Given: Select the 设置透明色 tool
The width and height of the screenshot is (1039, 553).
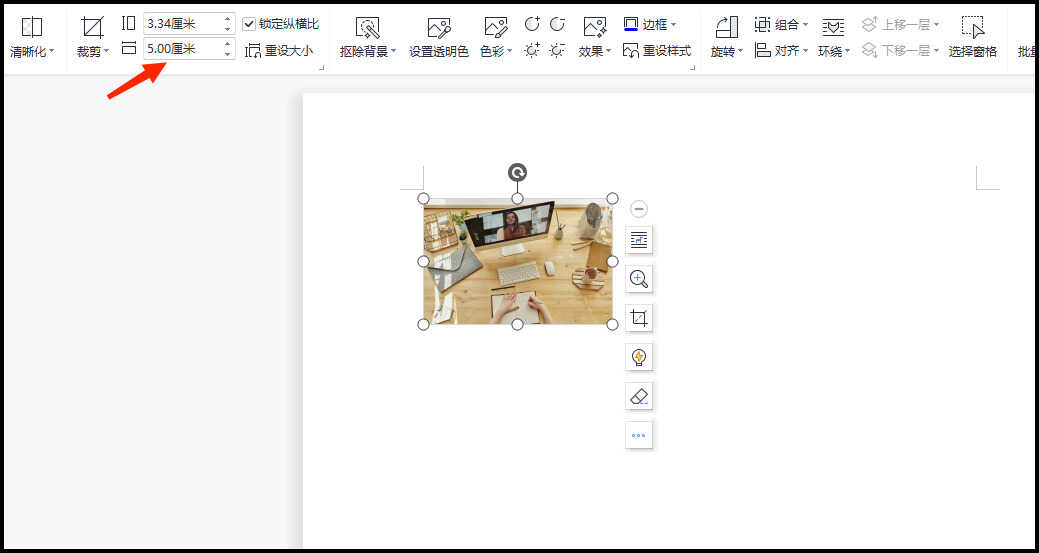Looking at the screenshot, I should coord(439,36).
